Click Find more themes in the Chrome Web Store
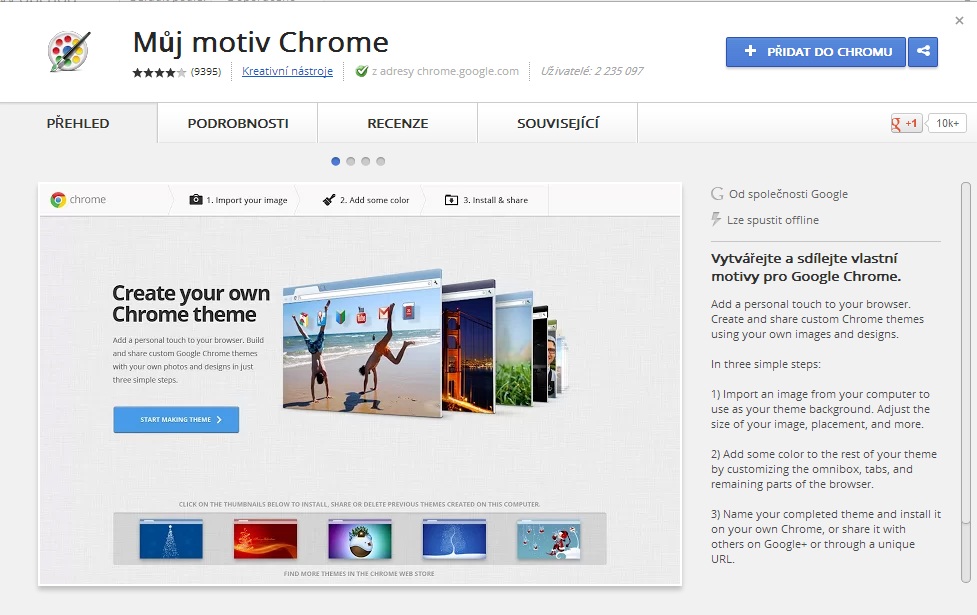 click(x=359, y=573)
